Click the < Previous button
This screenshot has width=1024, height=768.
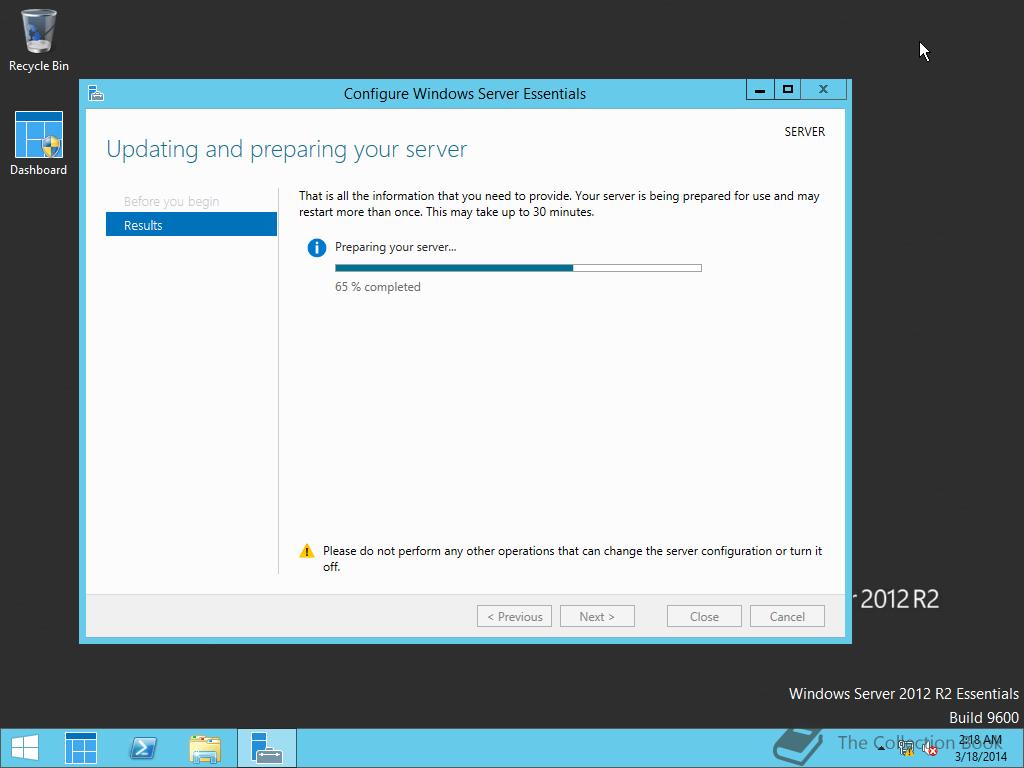(x=515, y=616)
